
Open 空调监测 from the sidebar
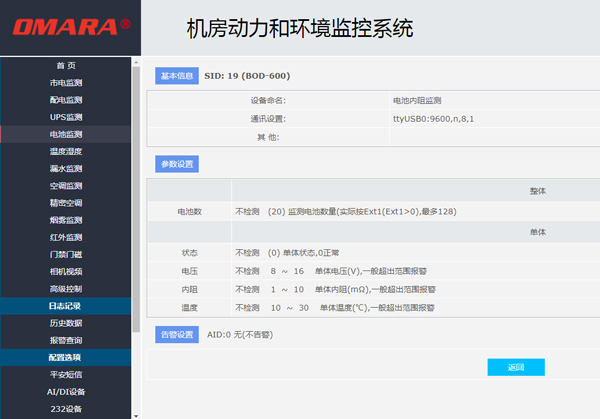click(66, 186)
